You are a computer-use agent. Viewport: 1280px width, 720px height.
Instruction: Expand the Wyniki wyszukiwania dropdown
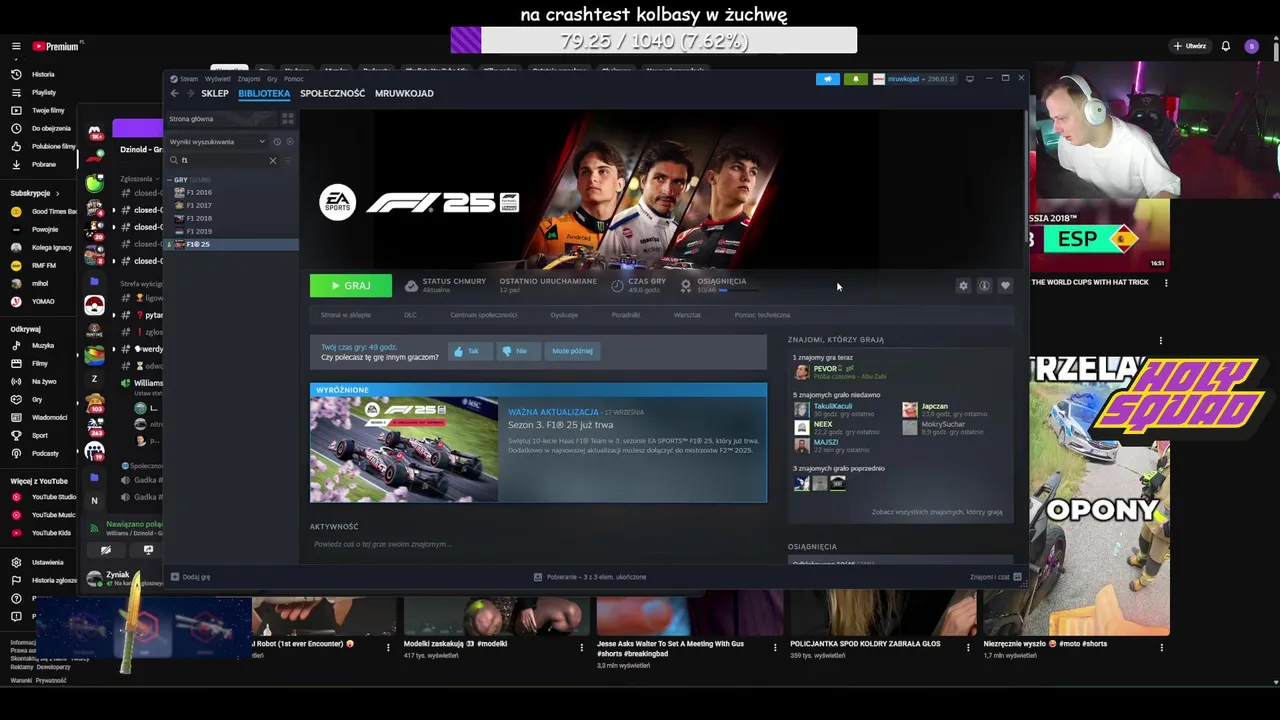point(217,142)
